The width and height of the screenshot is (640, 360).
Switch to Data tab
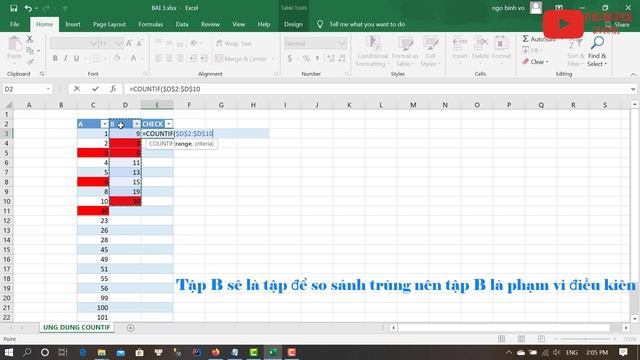click(x=182, y=24)
